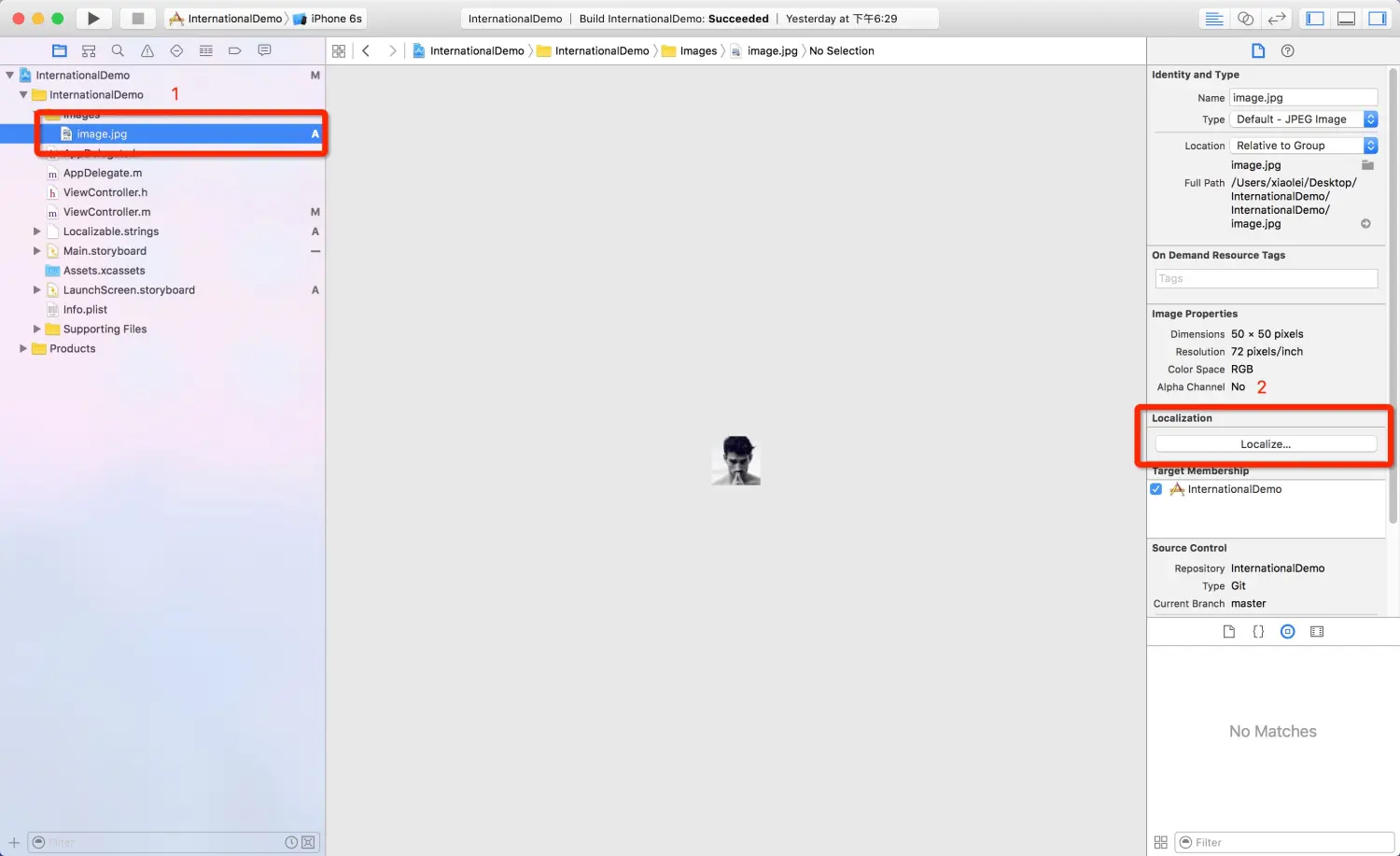Go back in editor history
This screenshot has width=1400, height=856.
tap(366, 51)
